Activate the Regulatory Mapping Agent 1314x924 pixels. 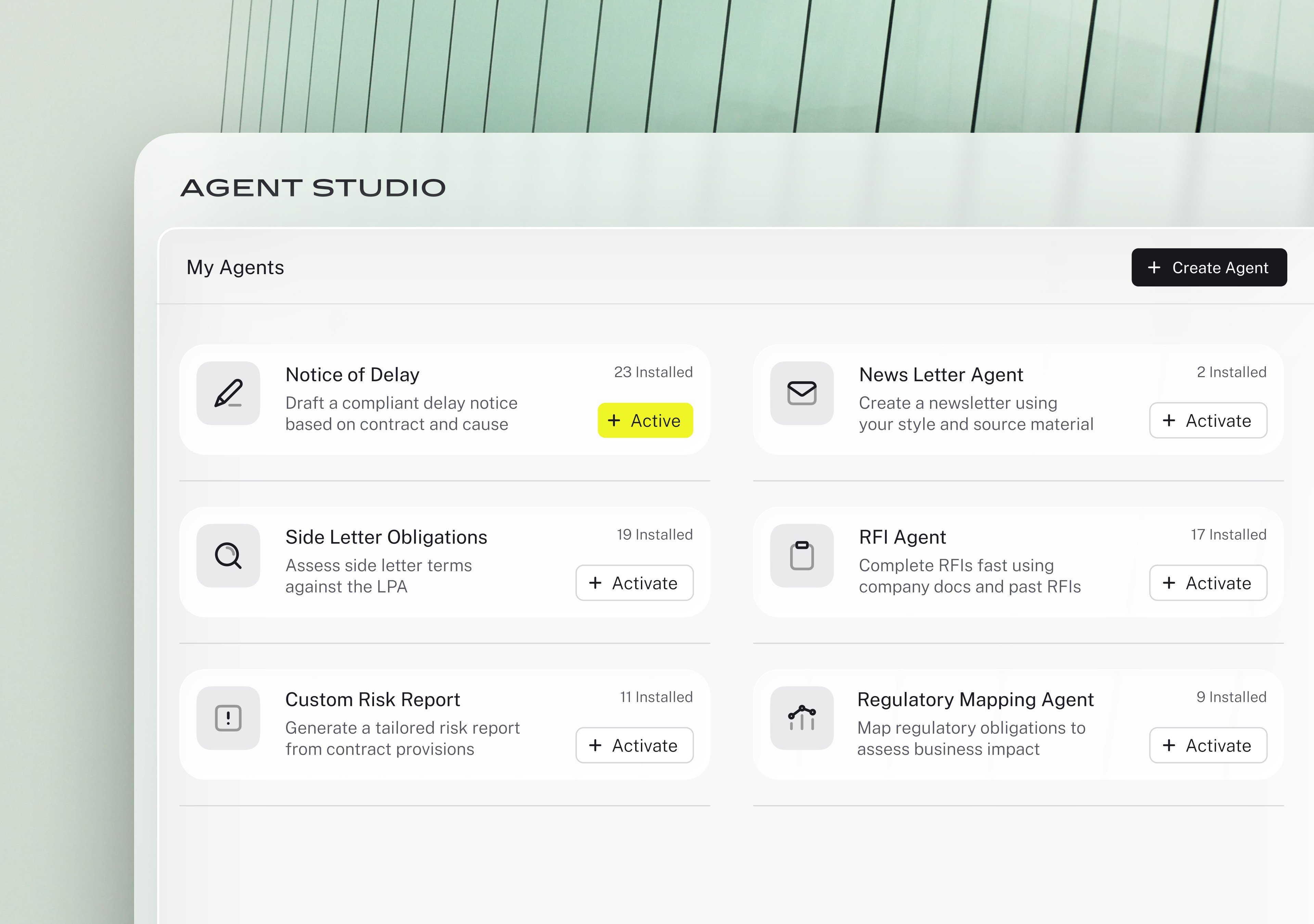click(1208, 745)
